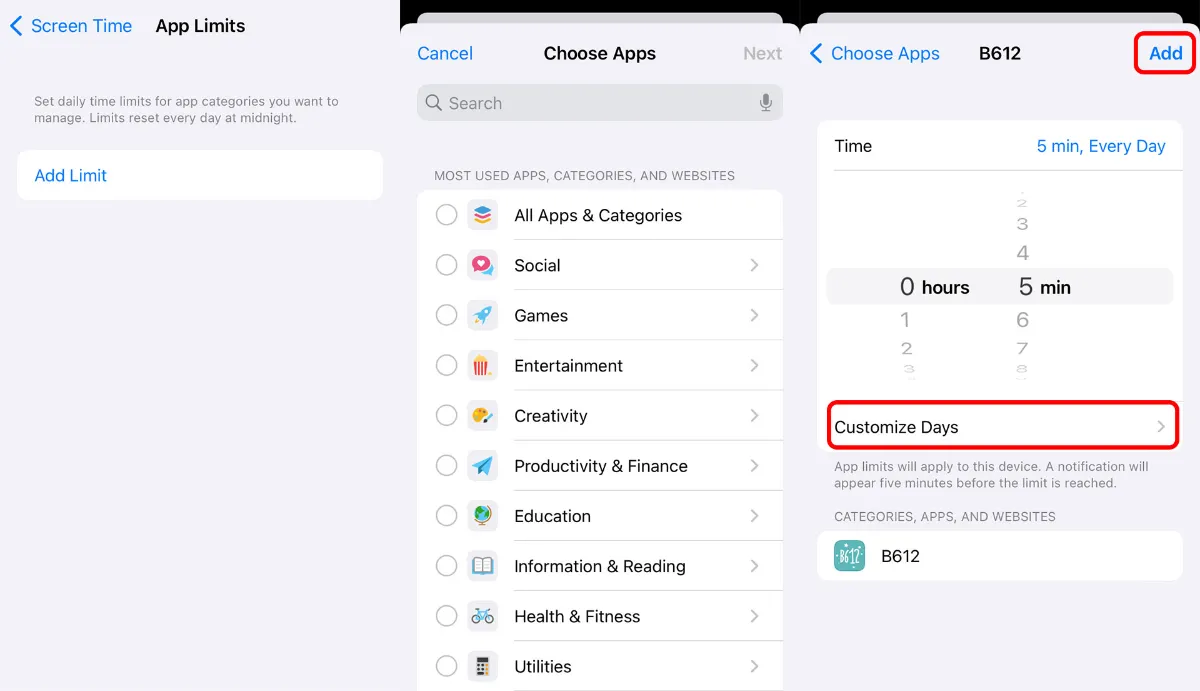This screenshot has width=1200, height=691.
Task: Go back to Screen Time
Action: click(x=70, y=26)
